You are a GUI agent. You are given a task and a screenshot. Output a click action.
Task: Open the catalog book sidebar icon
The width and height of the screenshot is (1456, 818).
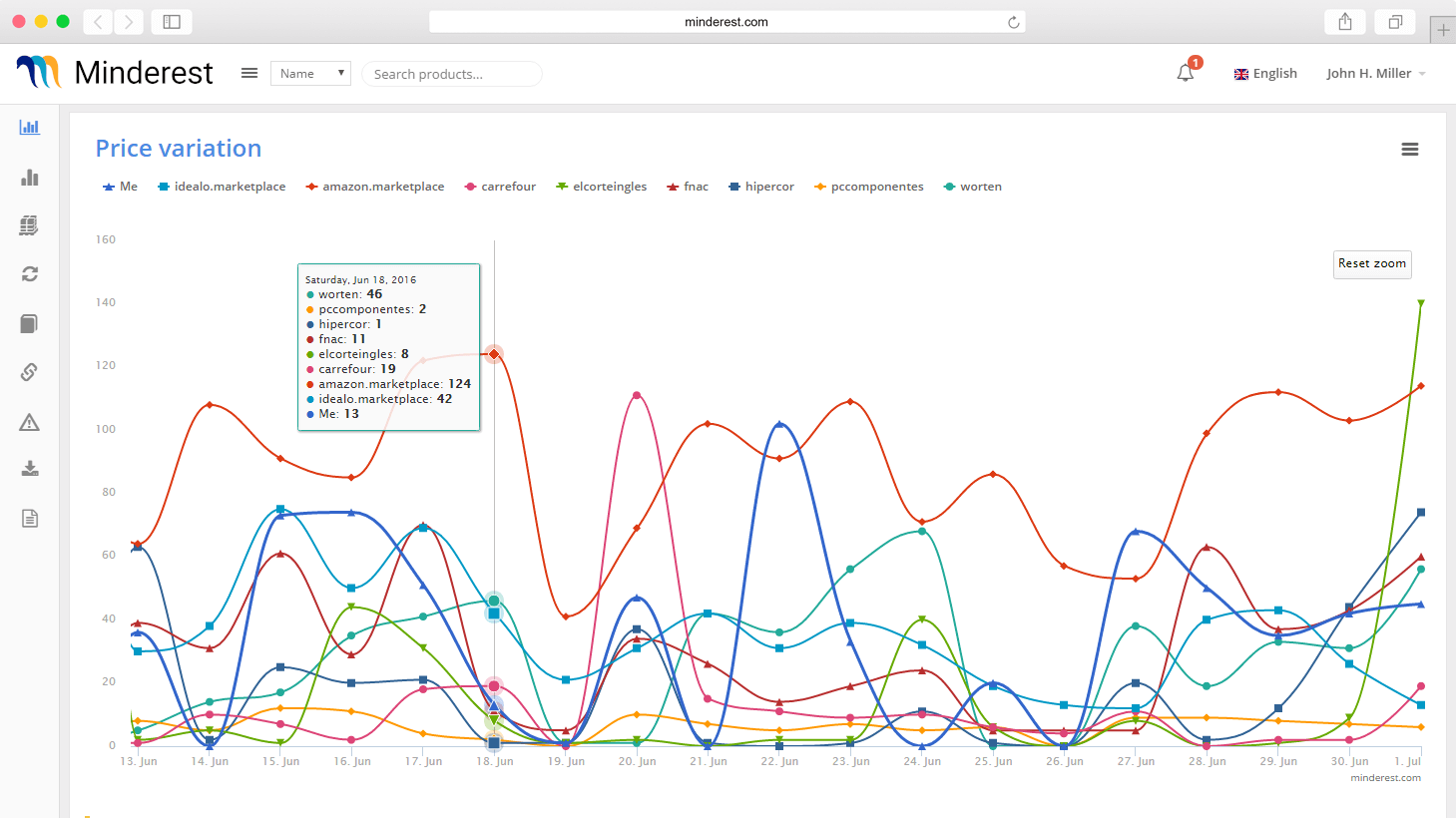pos(29,323)
